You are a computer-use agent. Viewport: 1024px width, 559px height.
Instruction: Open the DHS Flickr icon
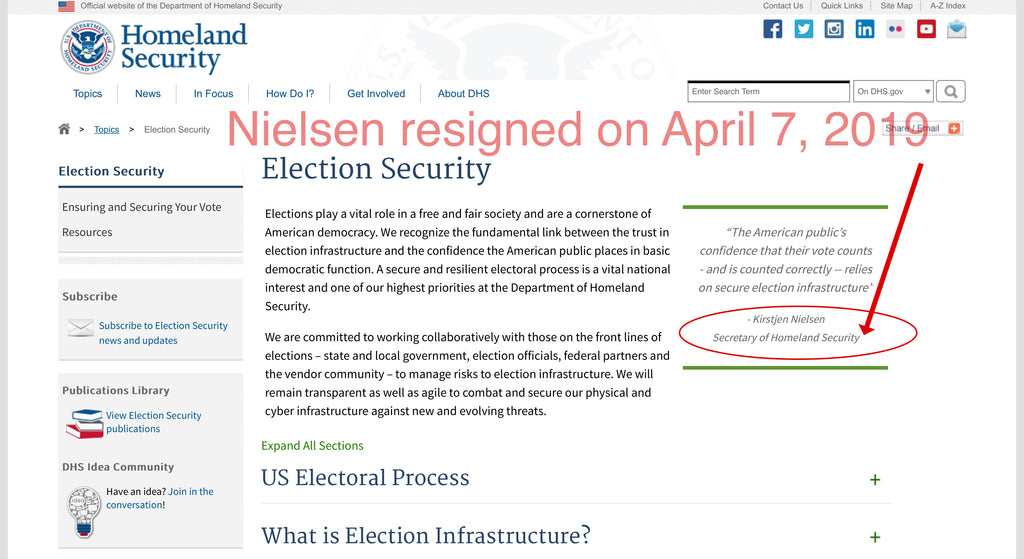[895, 29]
